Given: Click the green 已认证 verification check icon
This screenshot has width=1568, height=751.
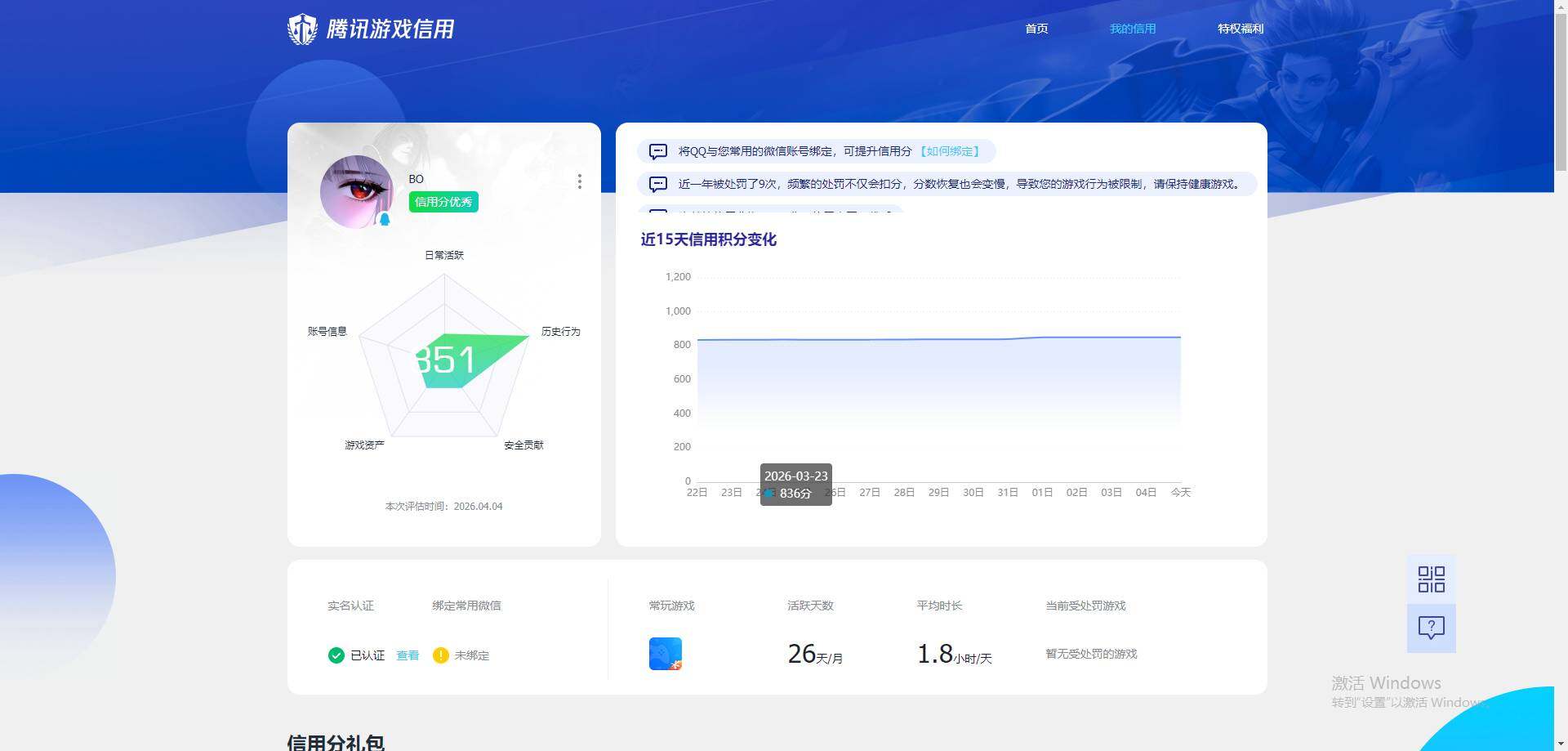Looking at the screenshot, I should pyautogui.click(x=336, y=655).
